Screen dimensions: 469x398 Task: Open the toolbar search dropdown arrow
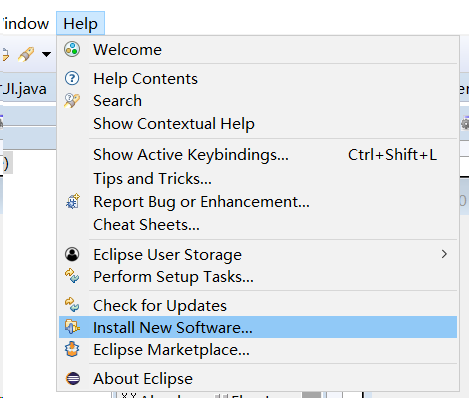pyautogui.click(x=46, y=54)
